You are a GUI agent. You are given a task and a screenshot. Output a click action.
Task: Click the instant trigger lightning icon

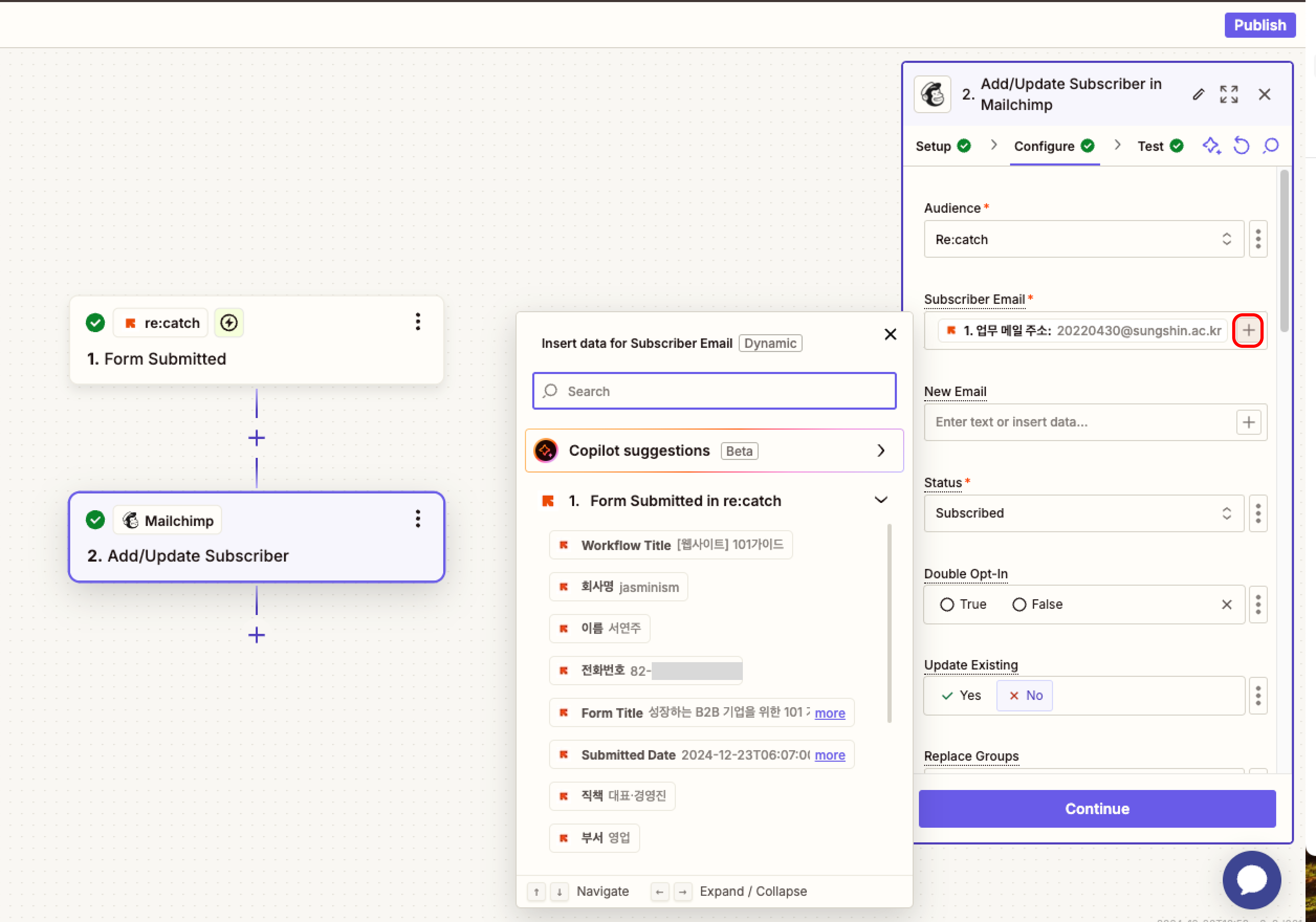[x=229, y=323]
